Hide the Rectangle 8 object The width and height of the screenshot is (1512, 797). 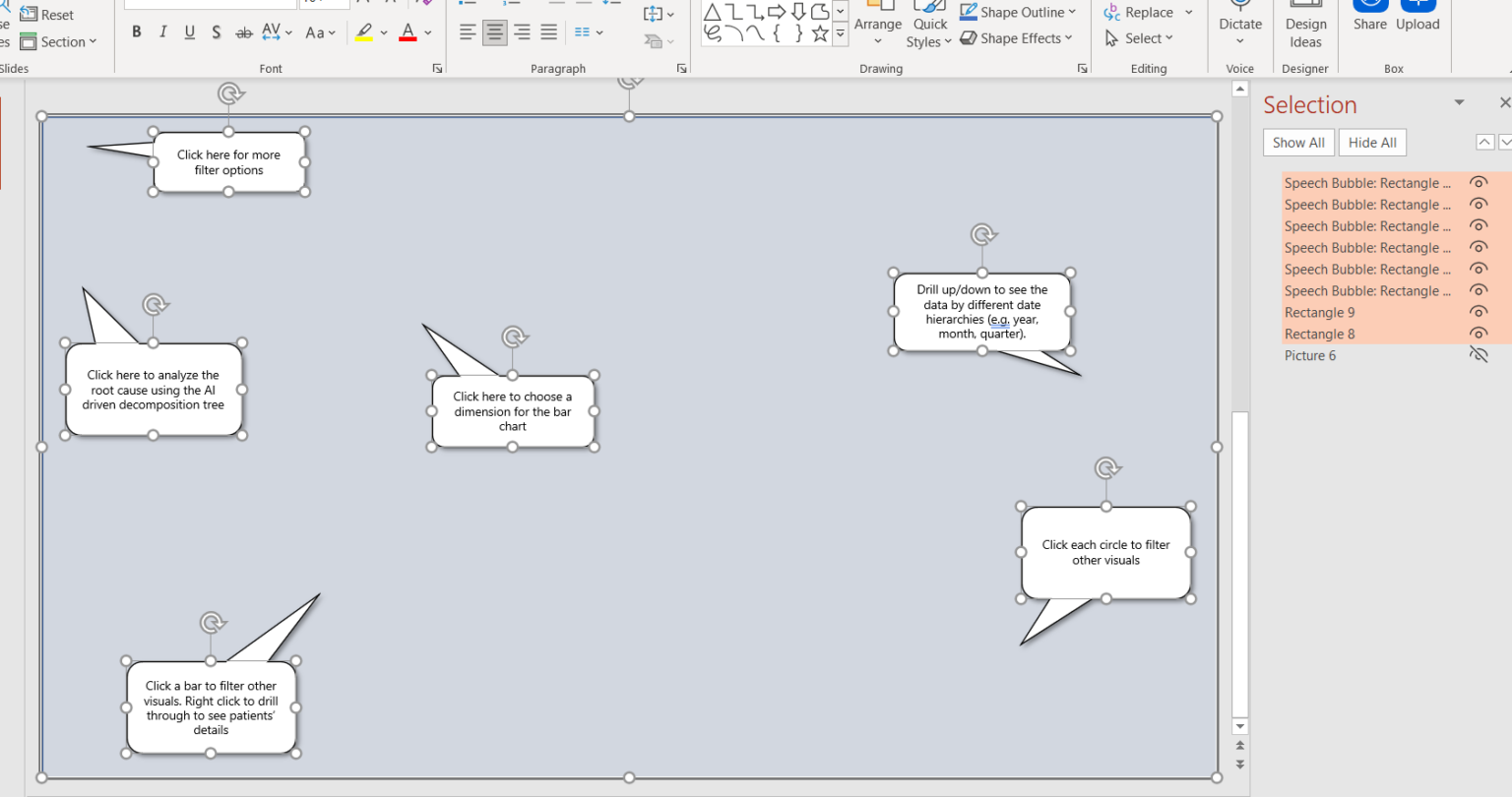pyautogui.click(x=1478, y=334)
